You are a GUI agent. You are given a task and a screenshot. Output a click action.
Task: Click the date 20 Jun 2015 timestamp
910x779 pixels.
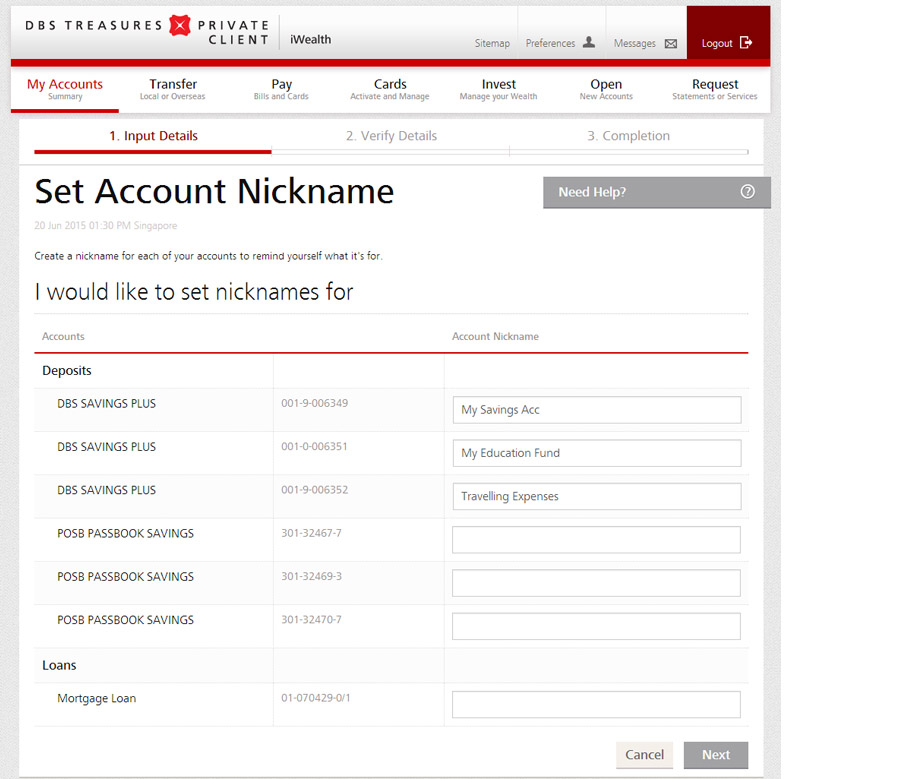point(106,225)
